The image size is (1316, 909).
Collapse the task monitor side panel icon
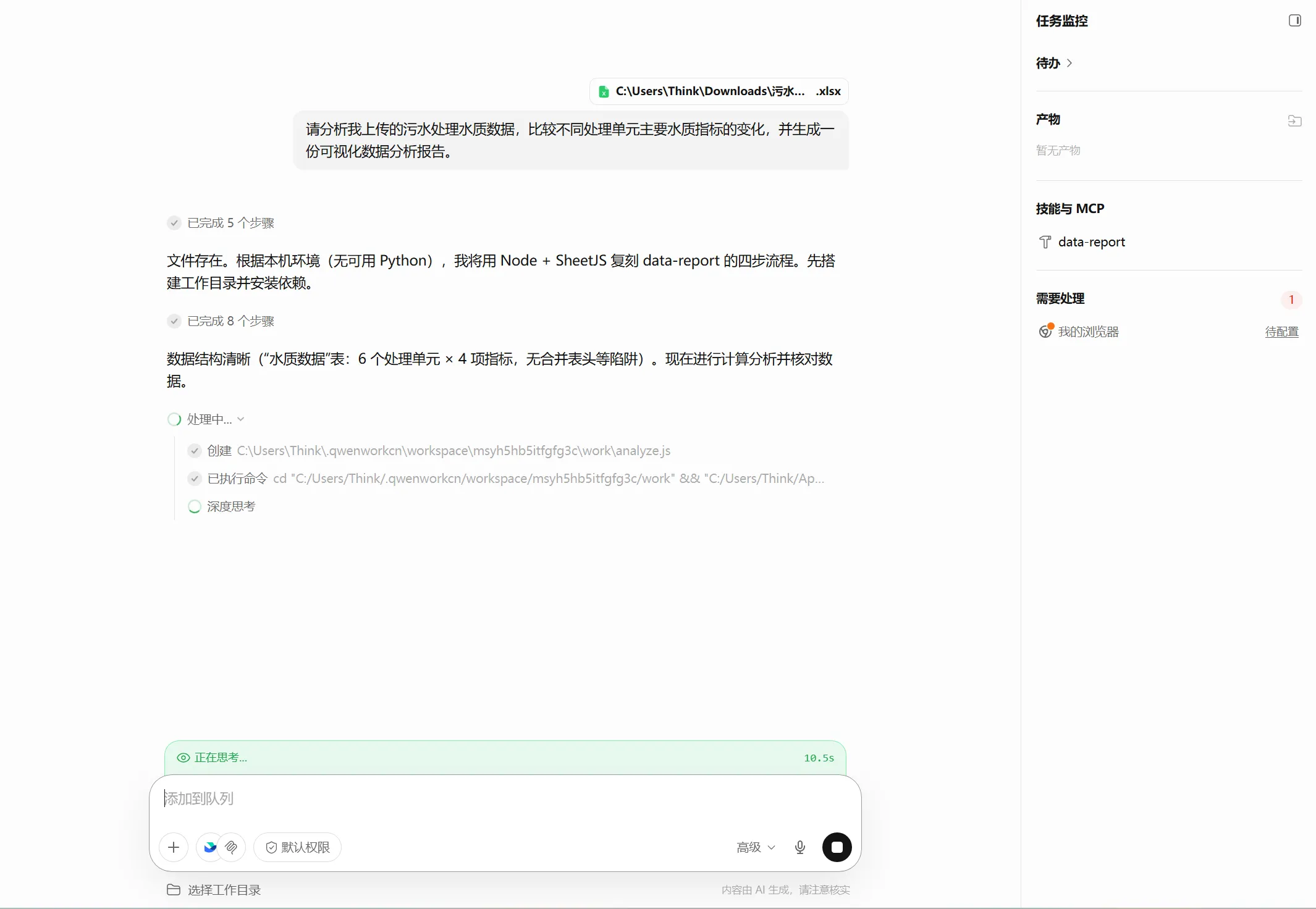pos(1294,20)
